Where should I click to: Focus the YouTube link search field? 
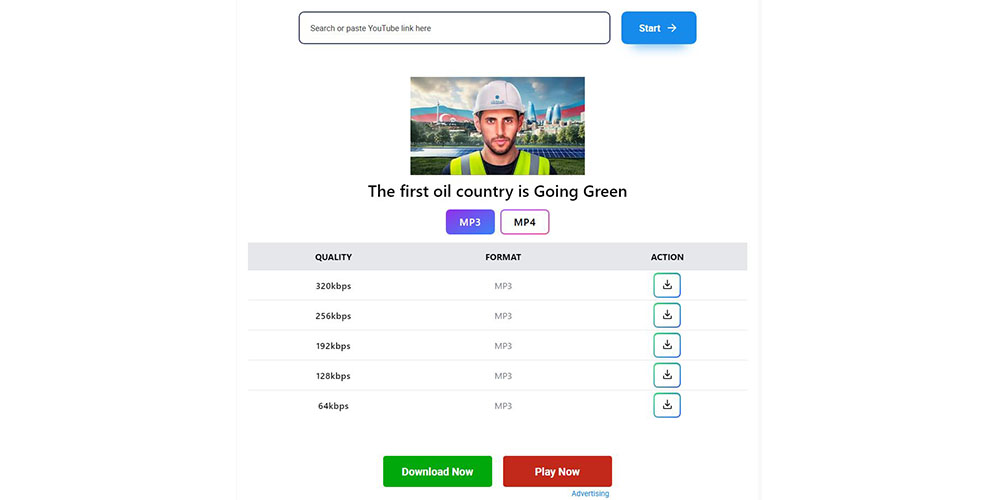455,28
